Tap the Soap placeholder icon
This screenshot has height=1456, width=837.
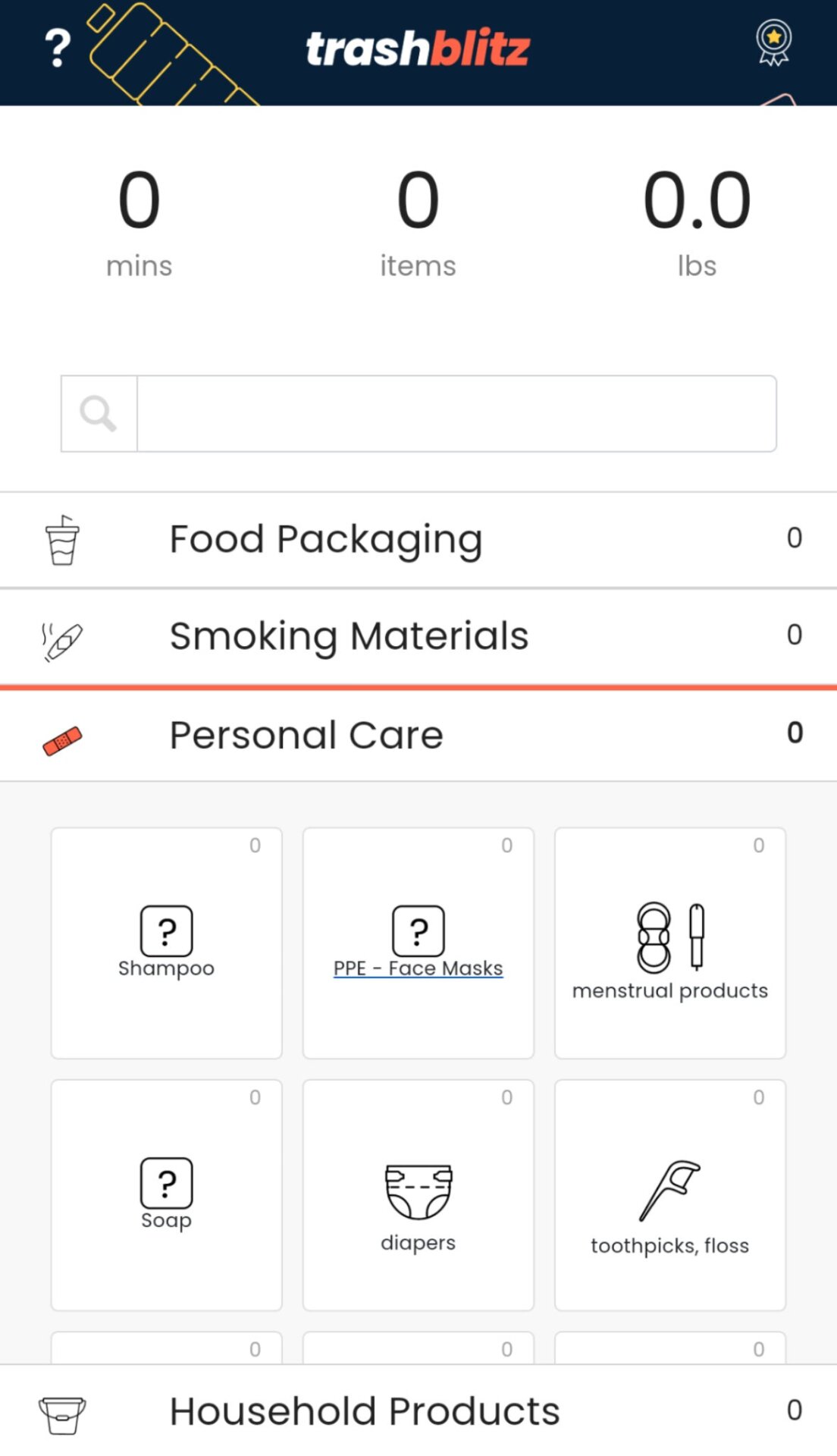(x=167, y=1182)
